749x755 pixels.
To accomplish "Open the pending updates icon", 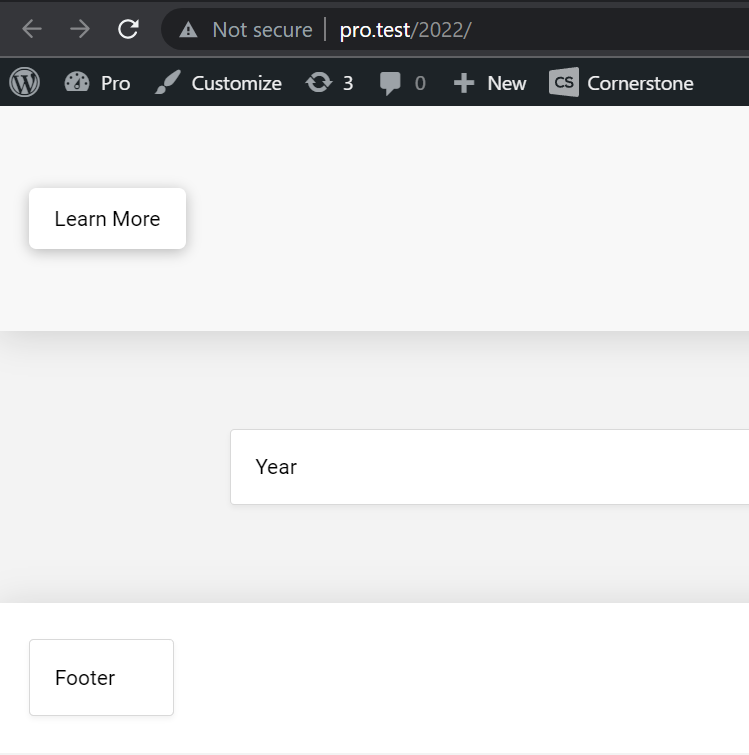I will [319, 83].
